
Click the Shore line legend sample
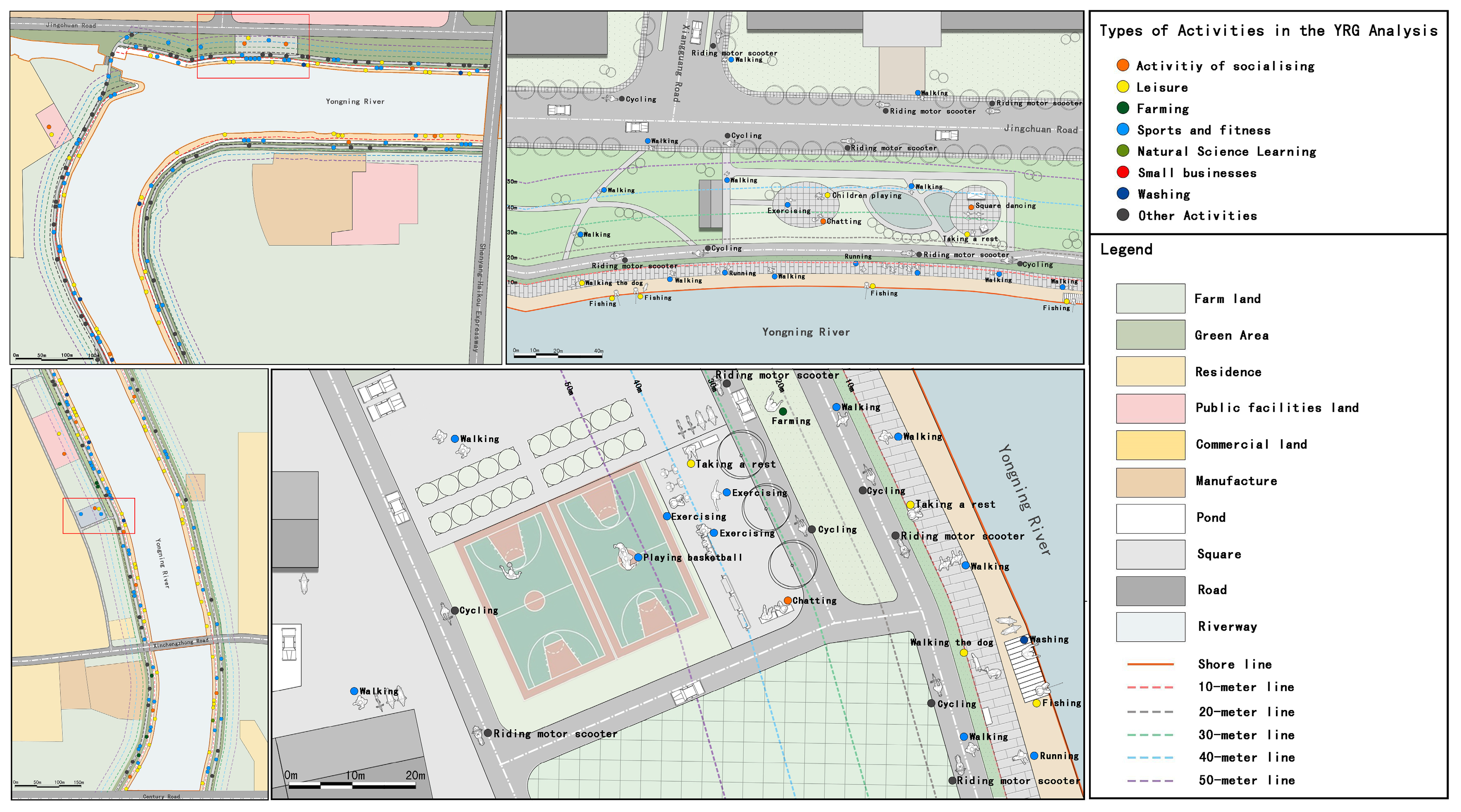pos(1150,664)
